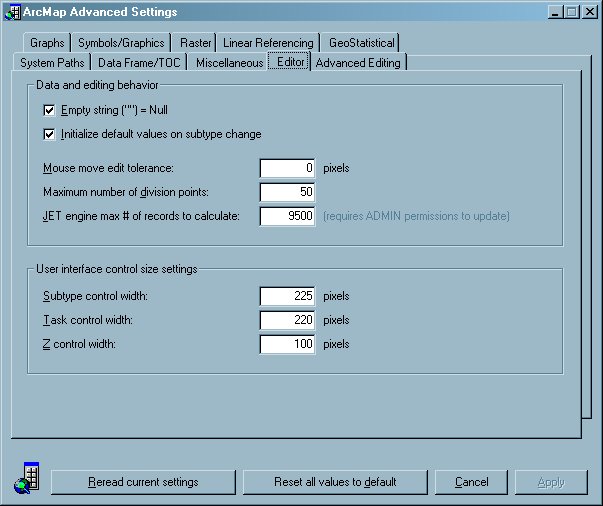The image size is (603, 506).
Task: Click the 'Mouse move edit tolerance:' label
Action: point(108,168)
